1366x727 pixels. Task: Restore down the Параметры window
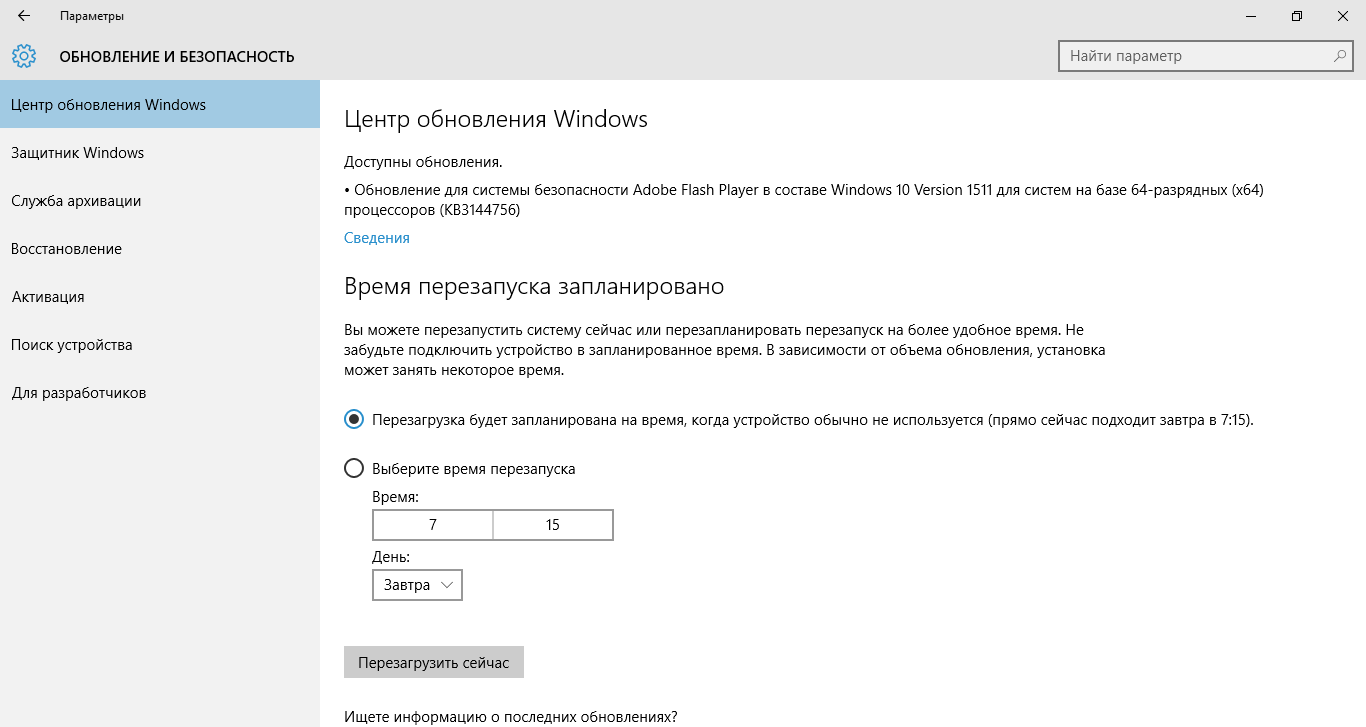(x=1297, y=16)
